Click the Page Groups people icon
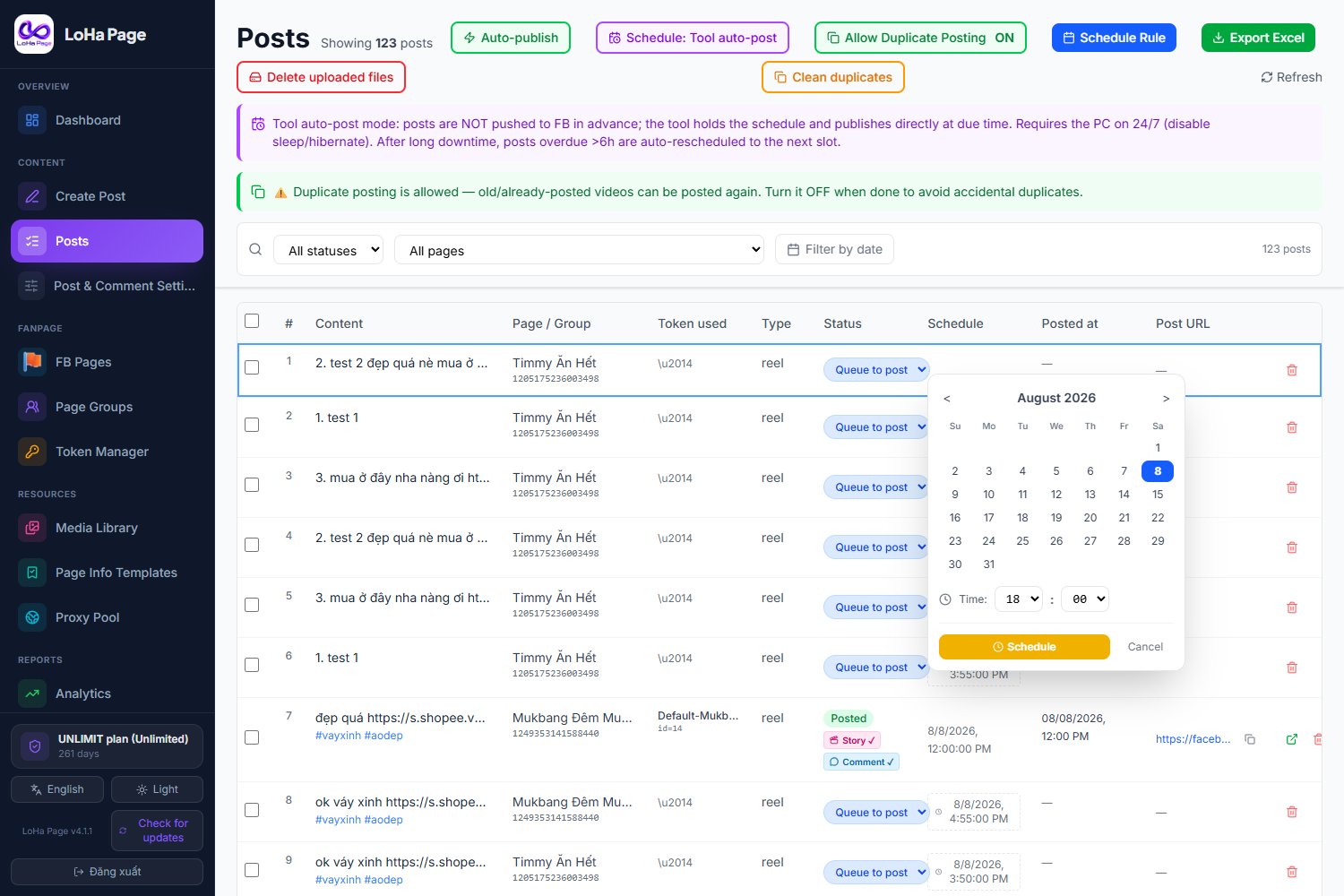 point(32,407)
